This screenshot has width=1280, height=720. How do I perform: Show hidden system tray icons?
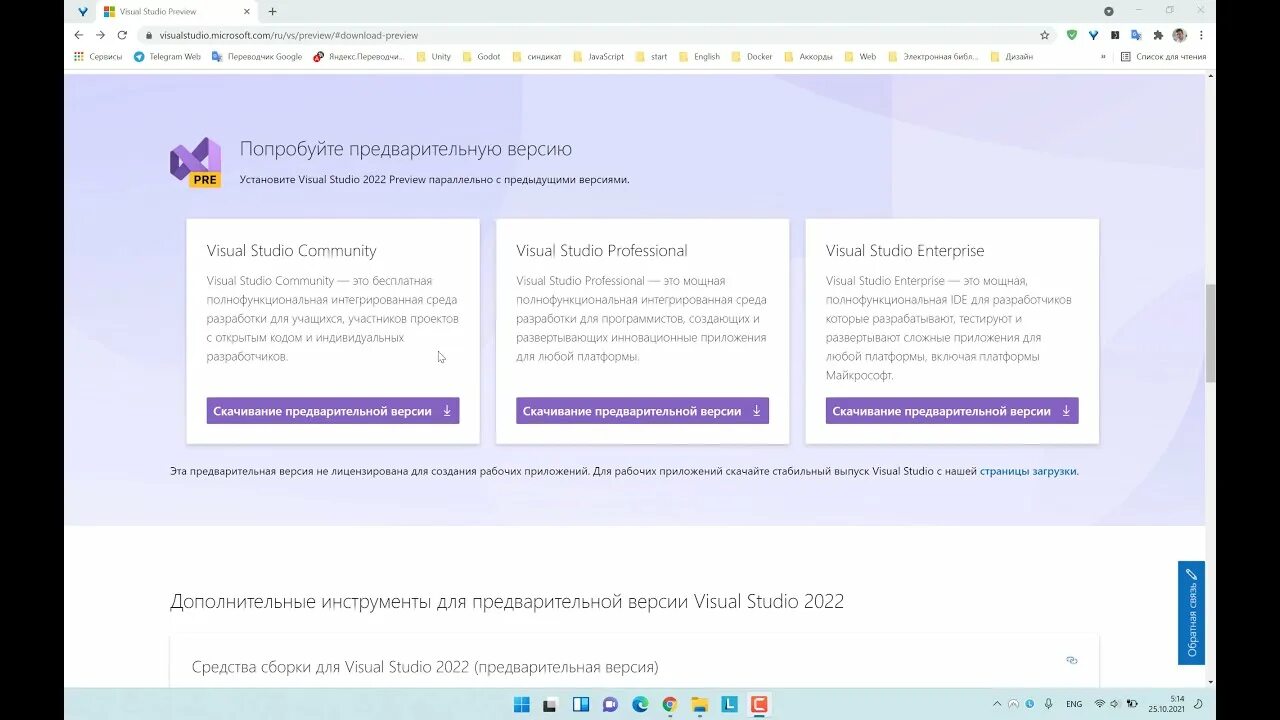click(997, 704)
